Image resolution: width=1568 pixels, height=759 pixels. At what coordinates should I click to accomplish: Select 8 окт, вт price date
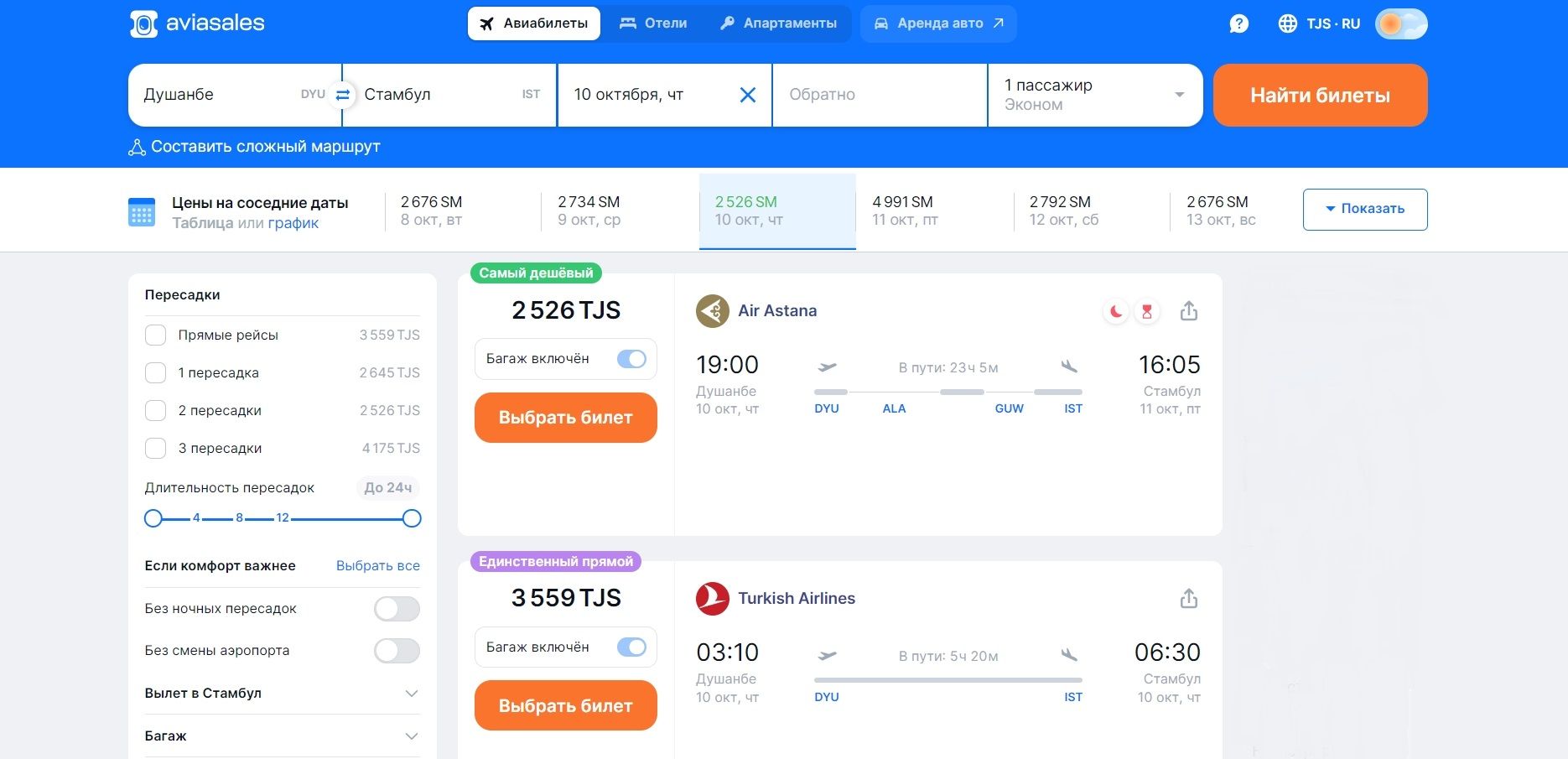463,211
